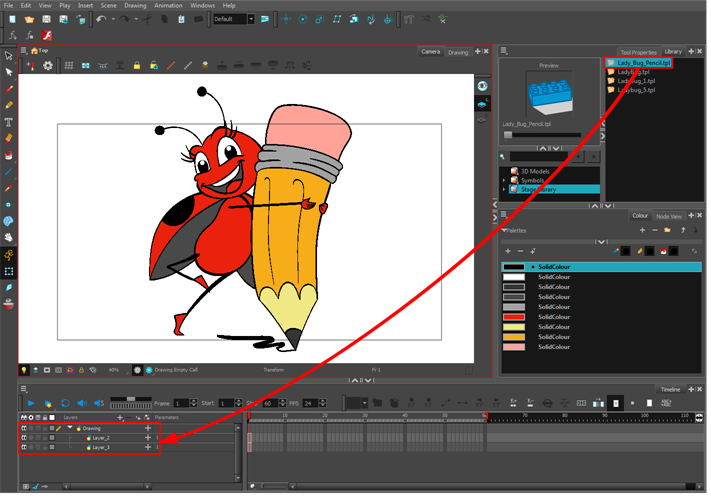711x498 pixels.
Task: Click the Redo arrow icon
Action: click(x=124, y=19)
